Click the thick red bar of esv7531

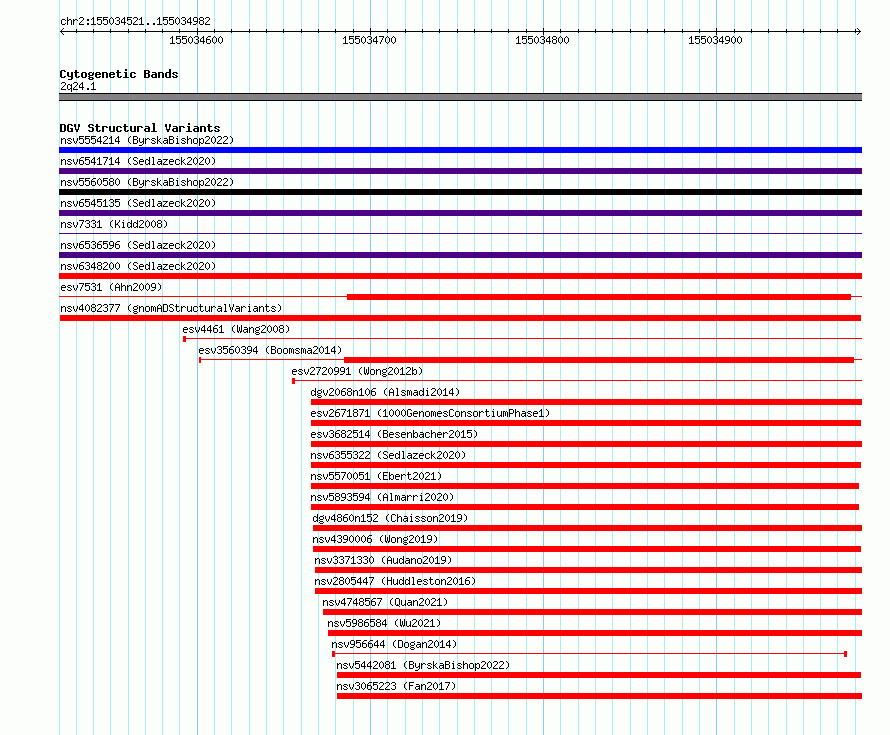(599, 297)
